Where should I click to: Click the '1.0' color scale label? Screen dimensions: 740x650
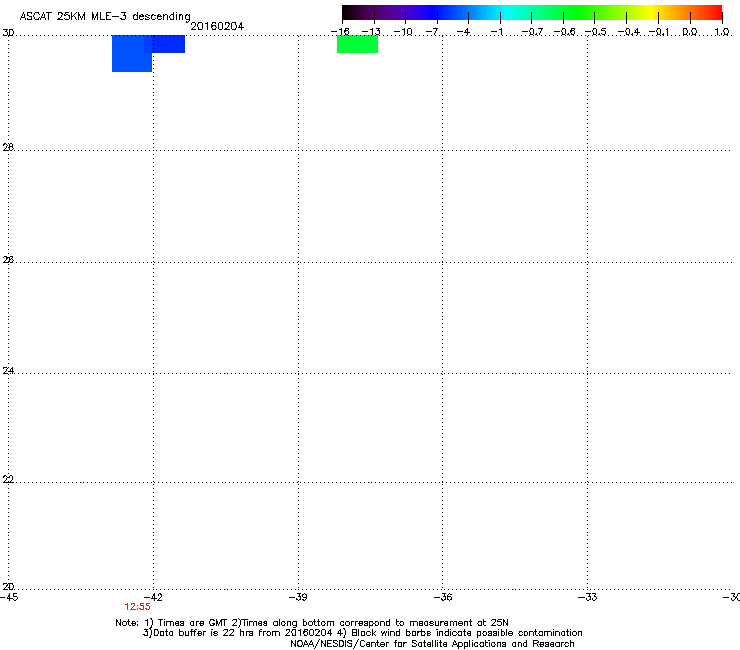[722, 32]
